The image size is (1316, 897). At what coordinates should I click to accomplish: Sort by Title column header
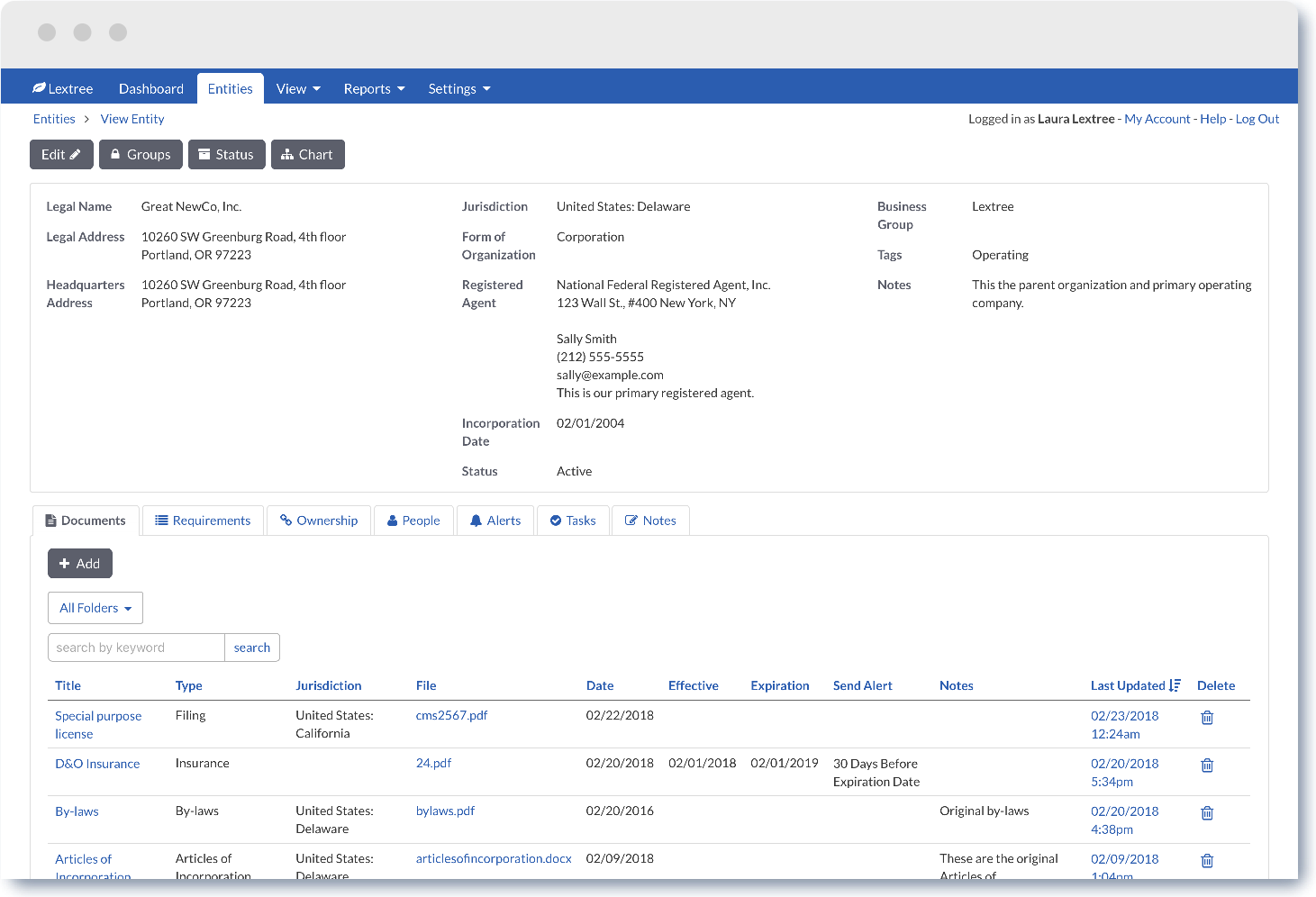tap(68, 685)
